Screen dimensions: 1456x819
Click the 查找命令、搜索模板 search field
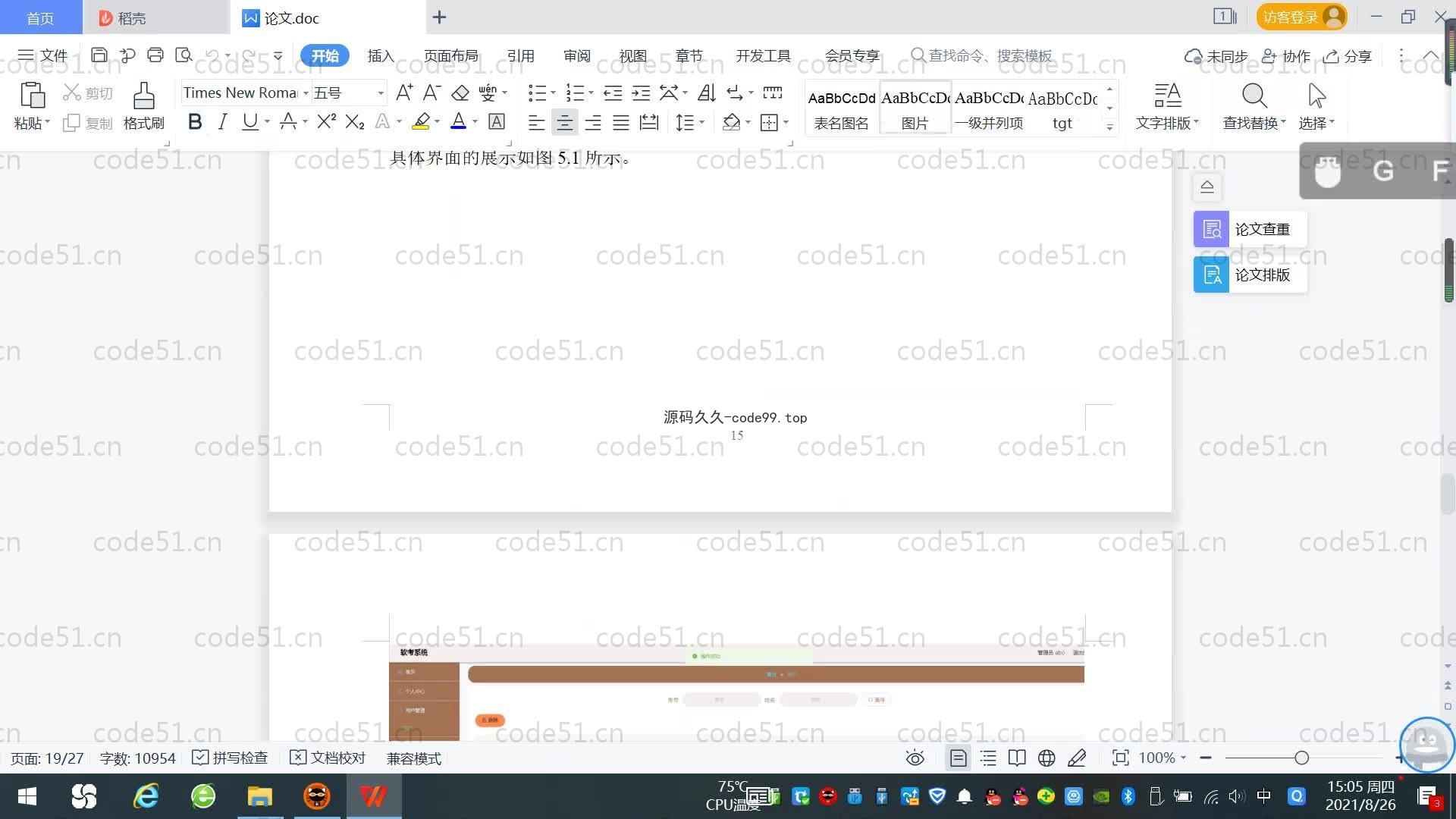click(x=982, y=55)
